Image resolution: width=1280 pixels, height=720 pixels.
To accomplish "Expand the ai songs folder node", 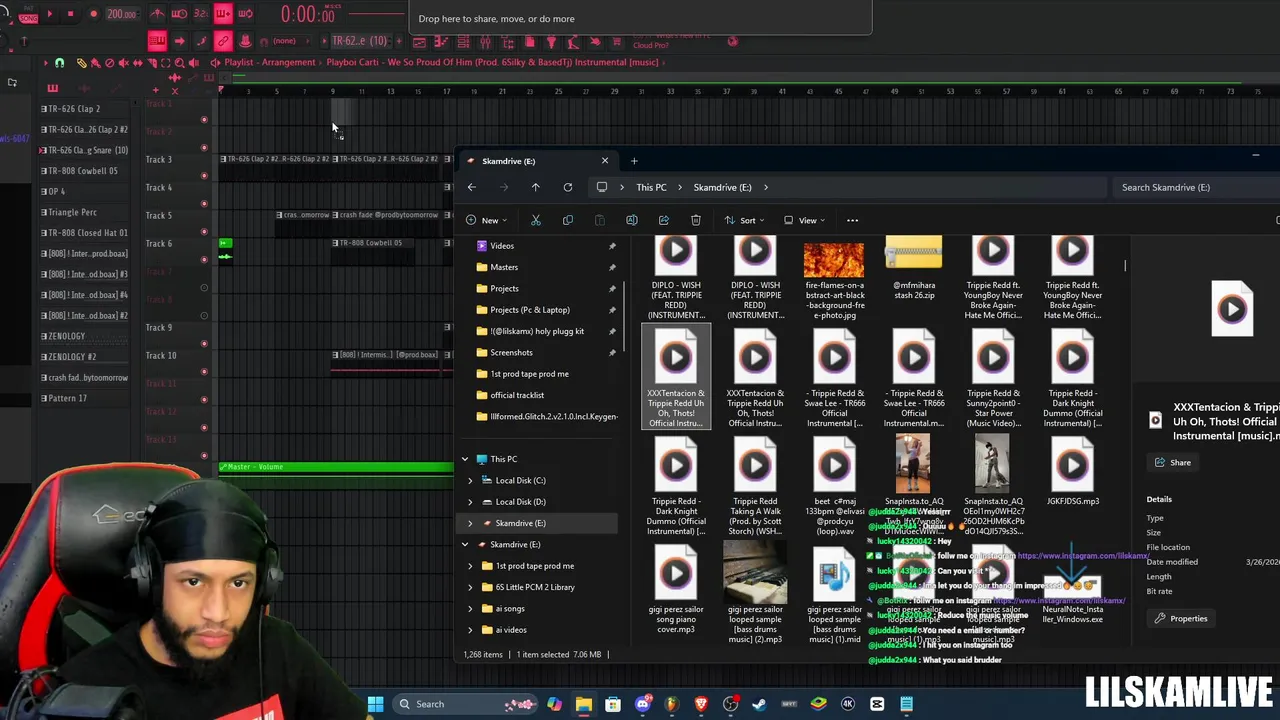I will (x=471, y=608).
